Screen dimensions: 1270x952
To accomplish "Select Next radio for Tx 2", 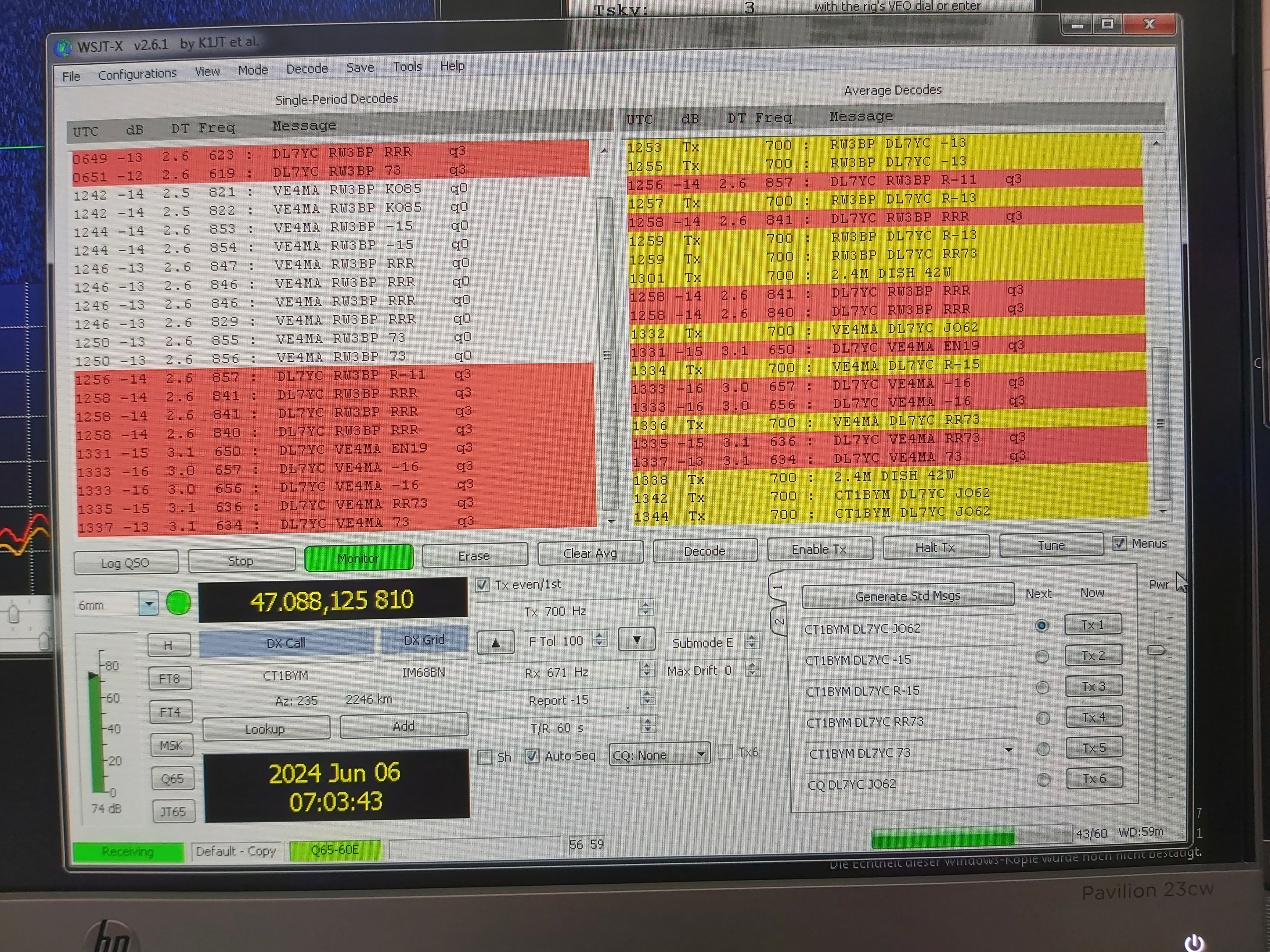I will click(1042, 656).
